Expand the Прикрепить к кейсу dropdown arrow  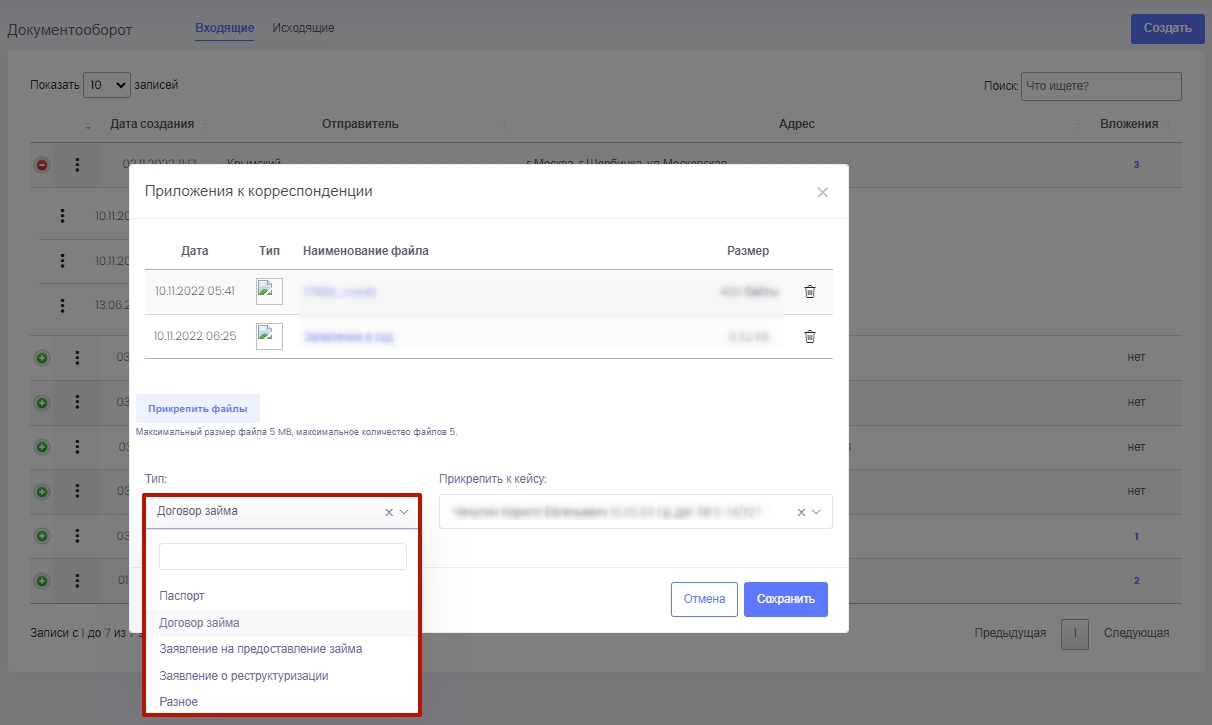[817, 512]
